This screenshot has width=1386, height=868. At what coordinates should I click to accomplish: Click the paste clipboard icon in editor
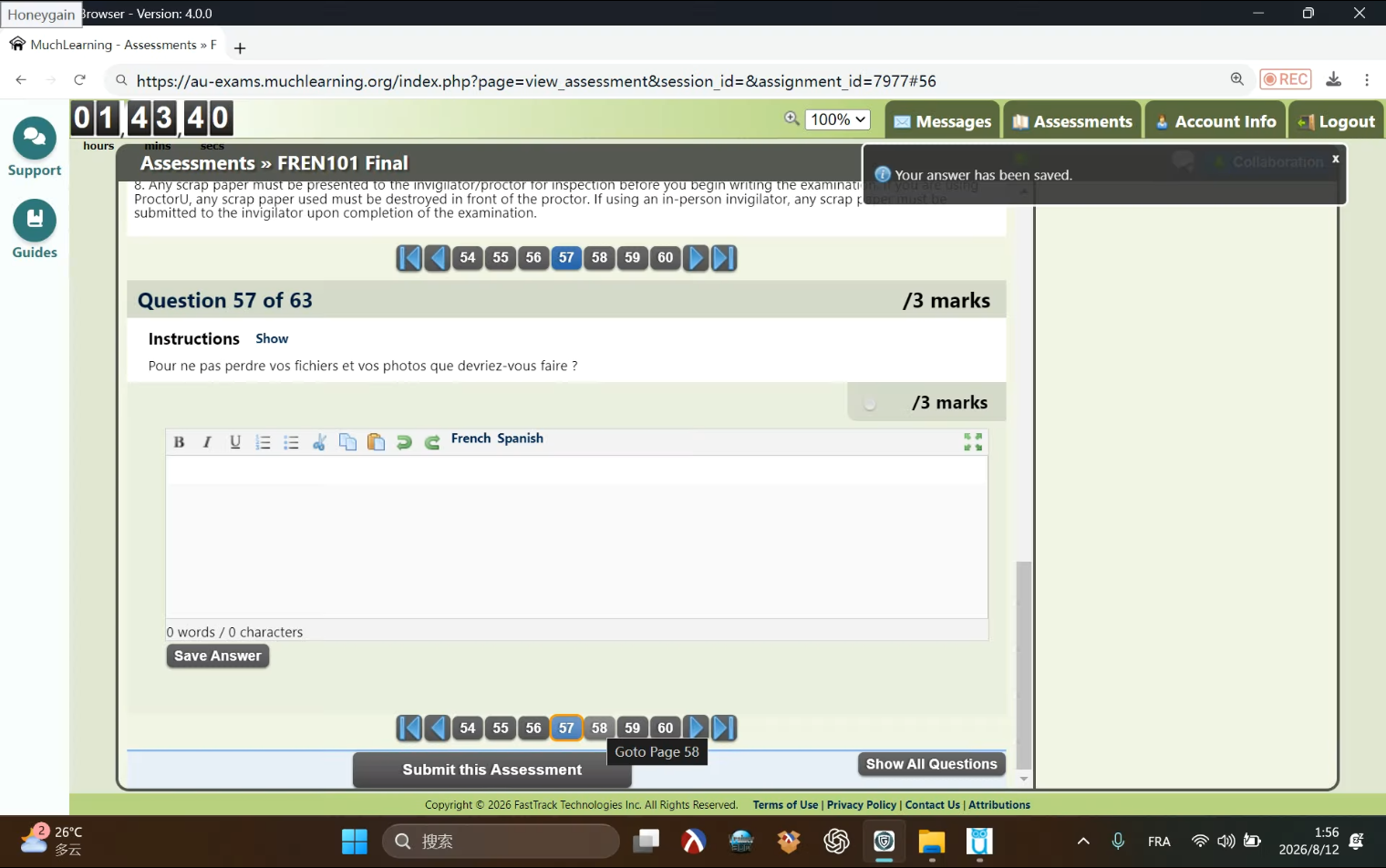pos(376,442)
